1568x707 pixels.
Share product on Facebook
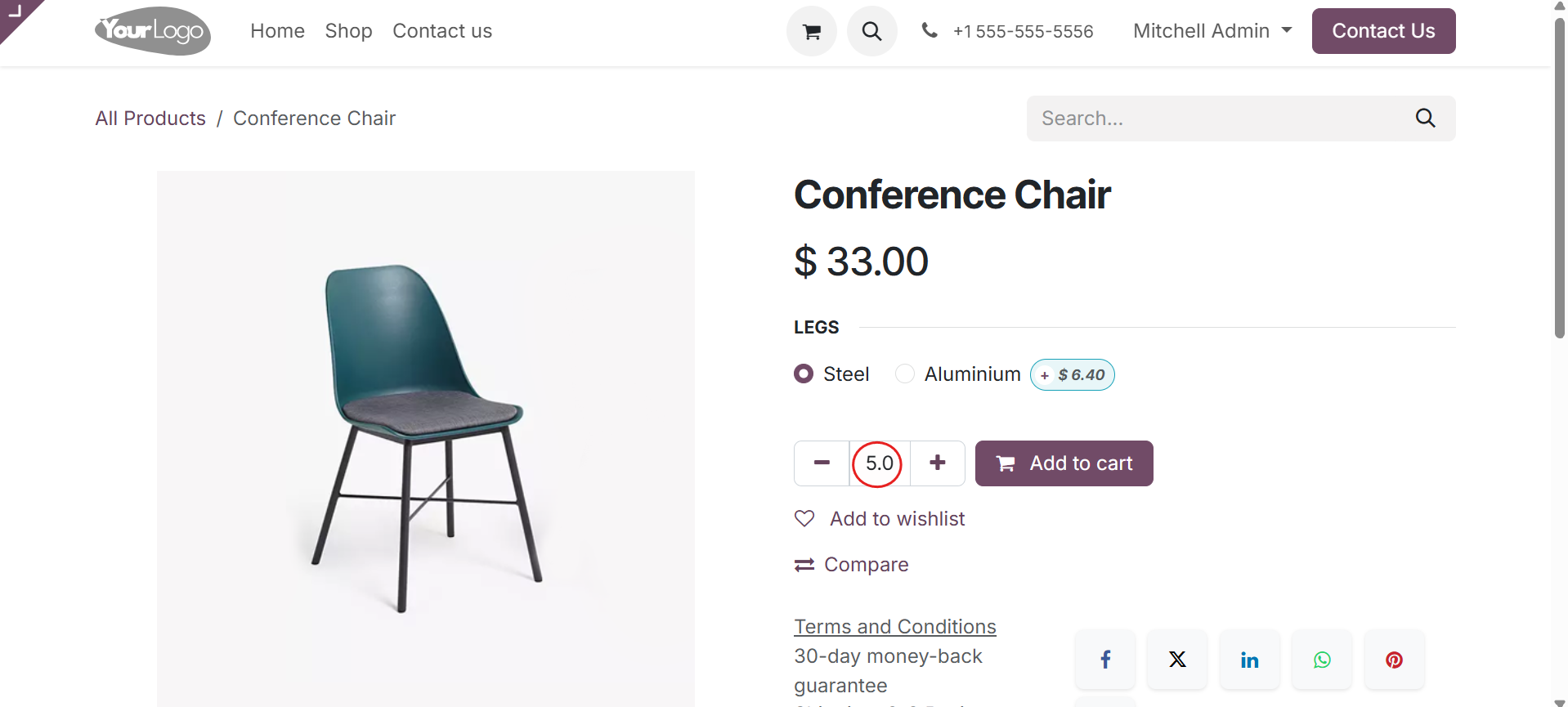1105,660
